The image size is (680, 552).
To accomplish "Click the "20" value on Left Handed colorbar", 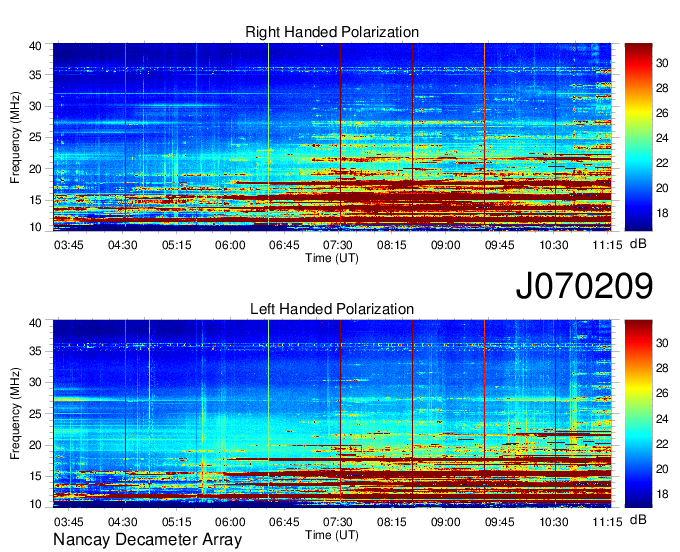I will (662, 469).
